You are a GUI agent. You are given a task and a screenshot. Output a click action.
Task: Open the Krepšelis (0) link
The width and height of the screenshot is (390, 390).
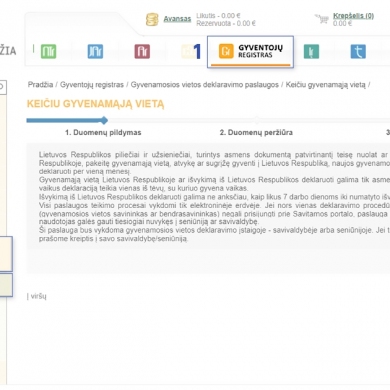(353, 16)
